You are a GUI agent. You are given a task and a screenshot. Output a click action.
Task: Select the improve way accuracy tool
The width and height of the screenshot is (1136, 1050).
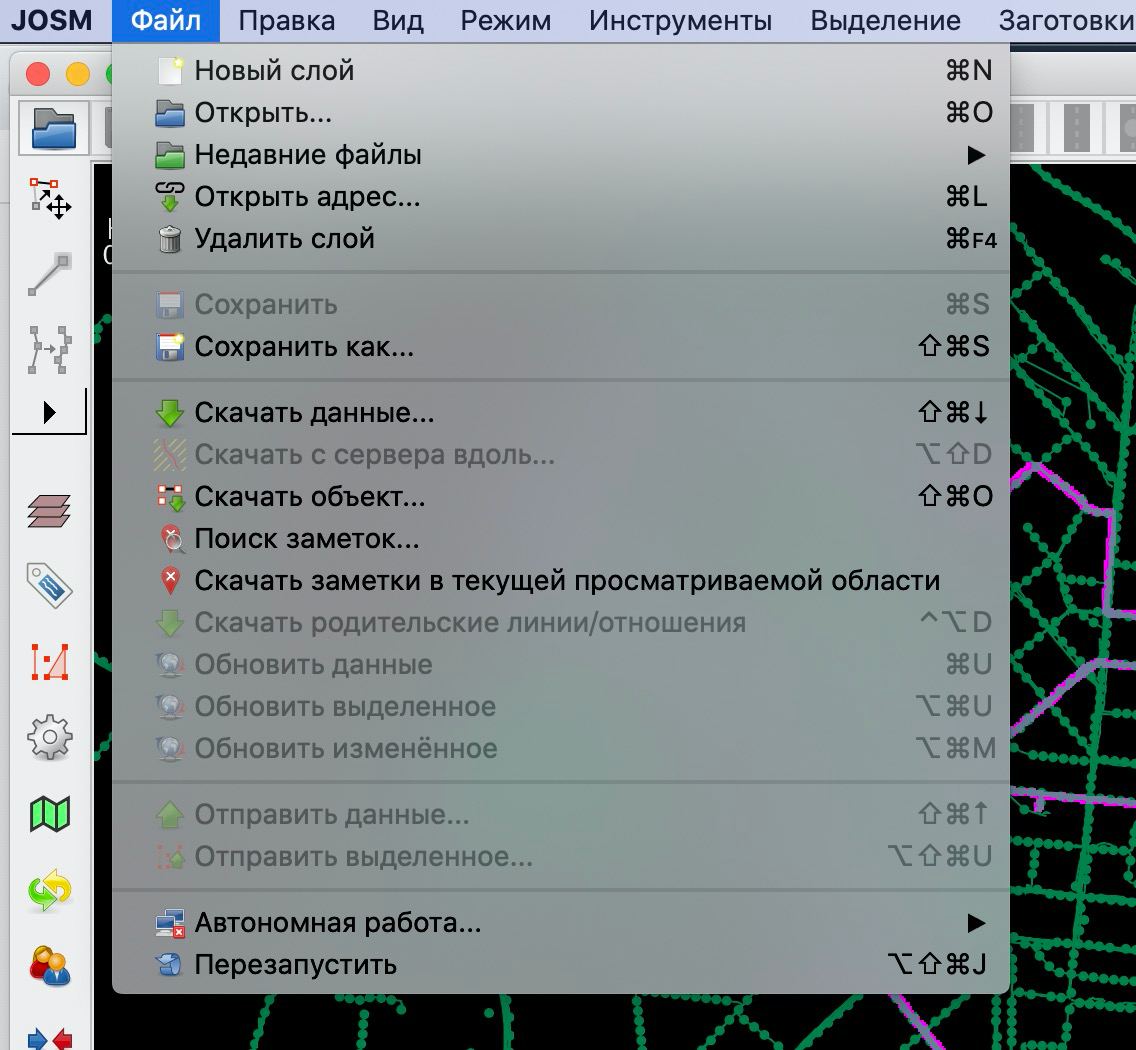tap(50, 350)
